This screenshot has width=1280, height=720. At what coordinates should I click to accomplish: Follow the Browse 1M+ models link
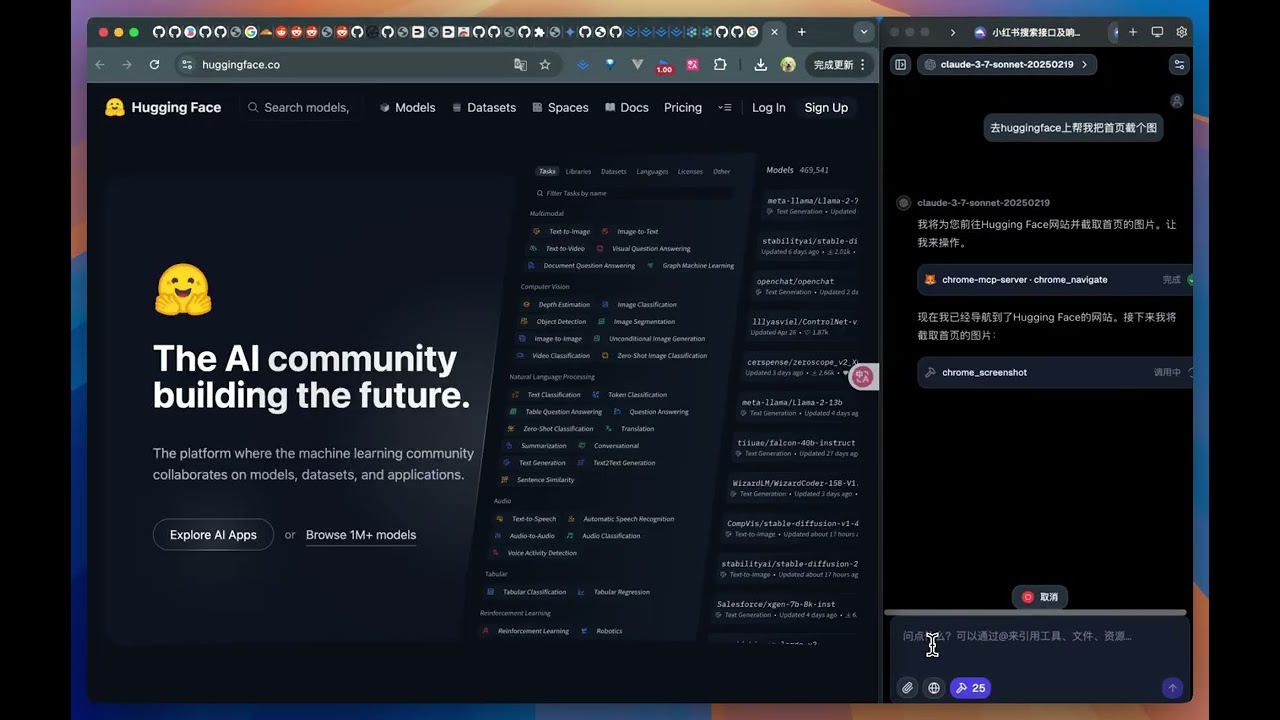(x=361, y=535)
